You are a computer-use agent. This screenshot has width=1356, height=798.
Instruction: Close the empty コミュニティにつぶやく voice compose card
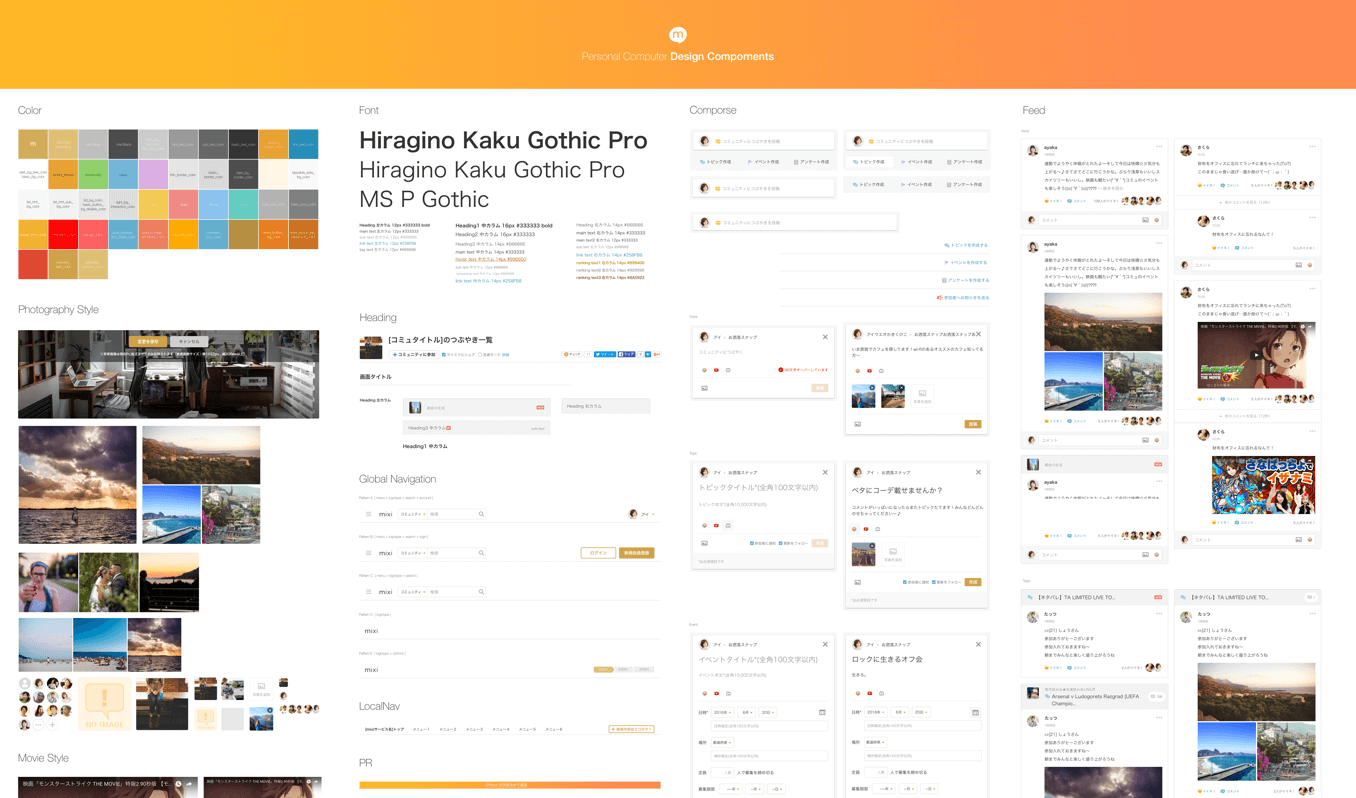pyautogui.click(x=825, y=337)
